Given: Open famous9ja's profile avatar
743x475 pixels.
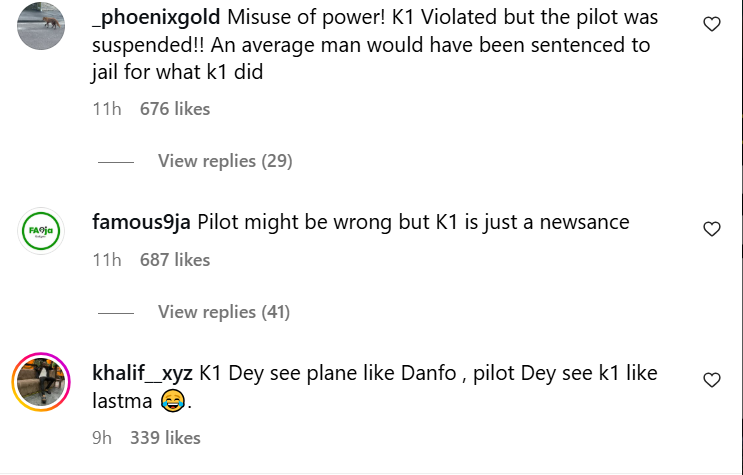Looking at the screenshot, I should click(x=42, y=231).
